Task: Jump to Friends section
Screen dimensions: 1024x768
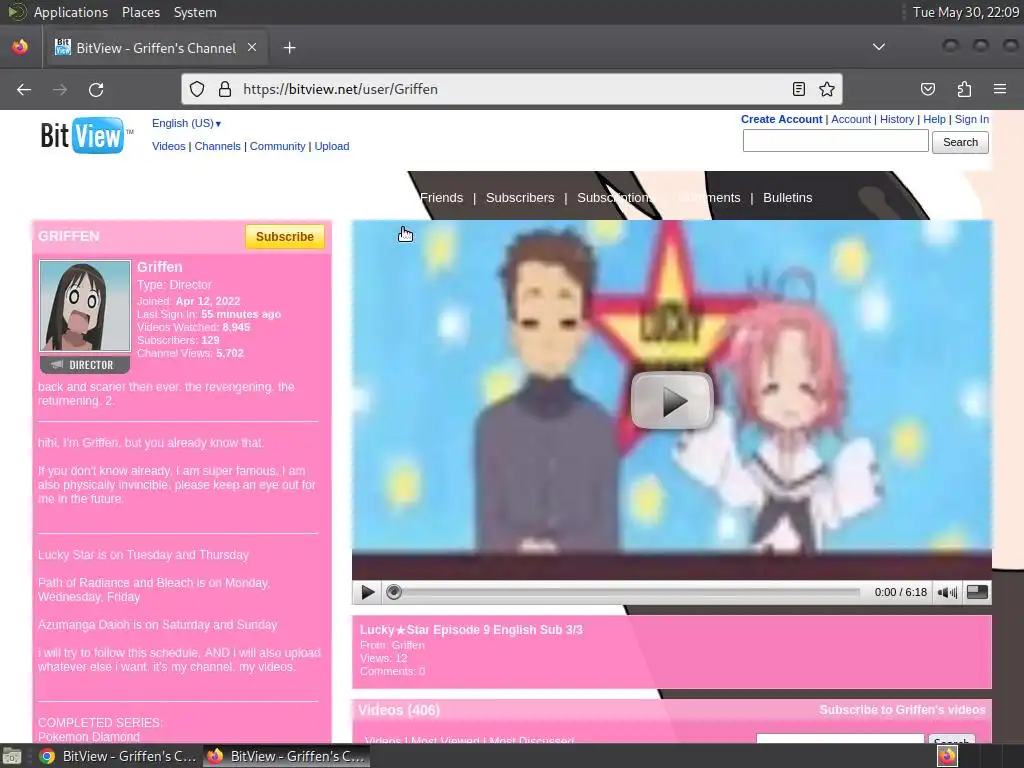Action: click(x=441, y=197)
